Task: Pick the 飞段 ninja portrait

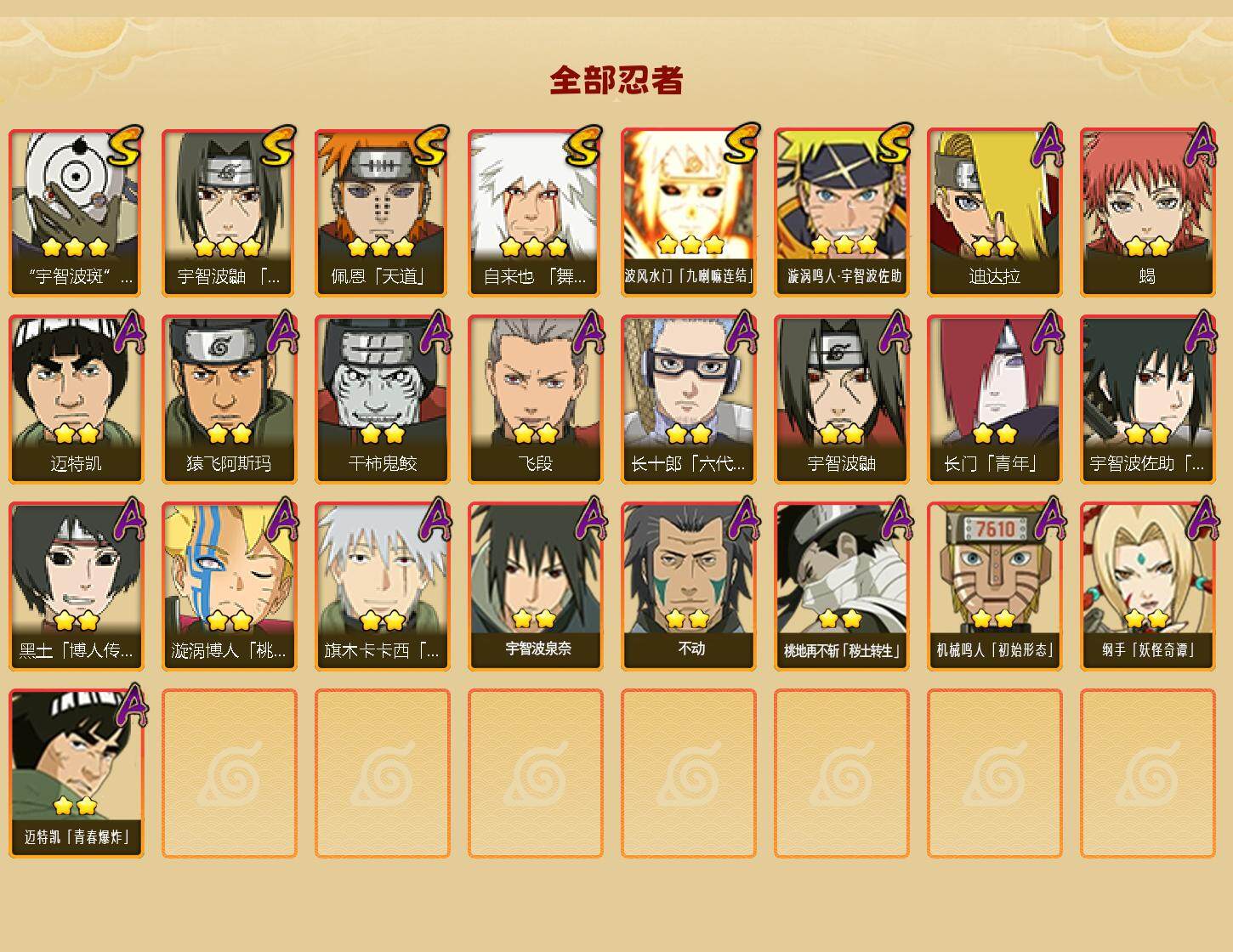Action: point(536,399)
